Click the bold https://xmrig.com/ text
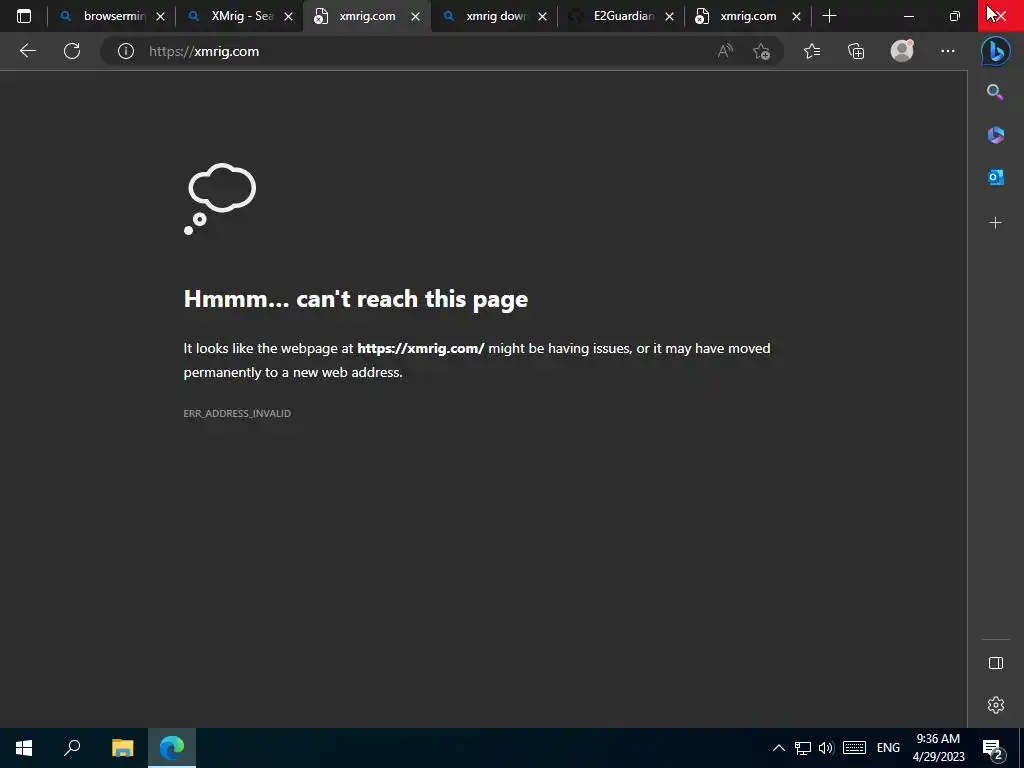Screen dimensions: 1024x768 pos(421,349)
